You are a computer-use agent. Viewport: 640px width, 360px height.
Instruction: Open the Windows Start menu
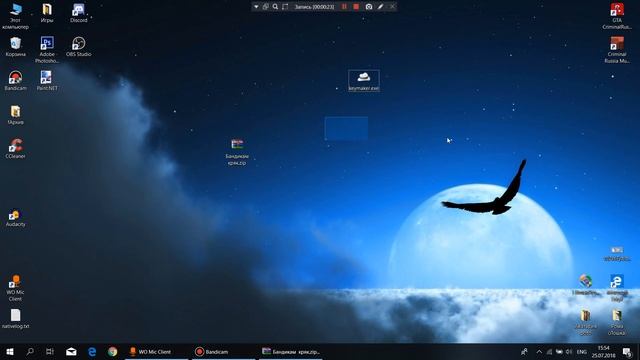point(10,351)
